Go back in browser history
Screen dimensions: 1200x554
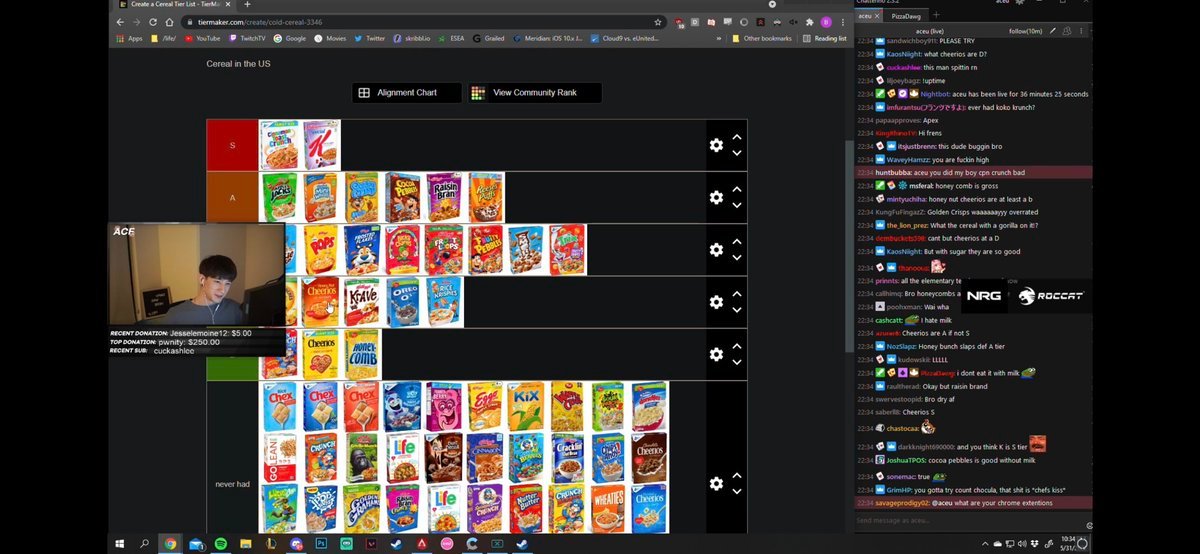[120, 22]
